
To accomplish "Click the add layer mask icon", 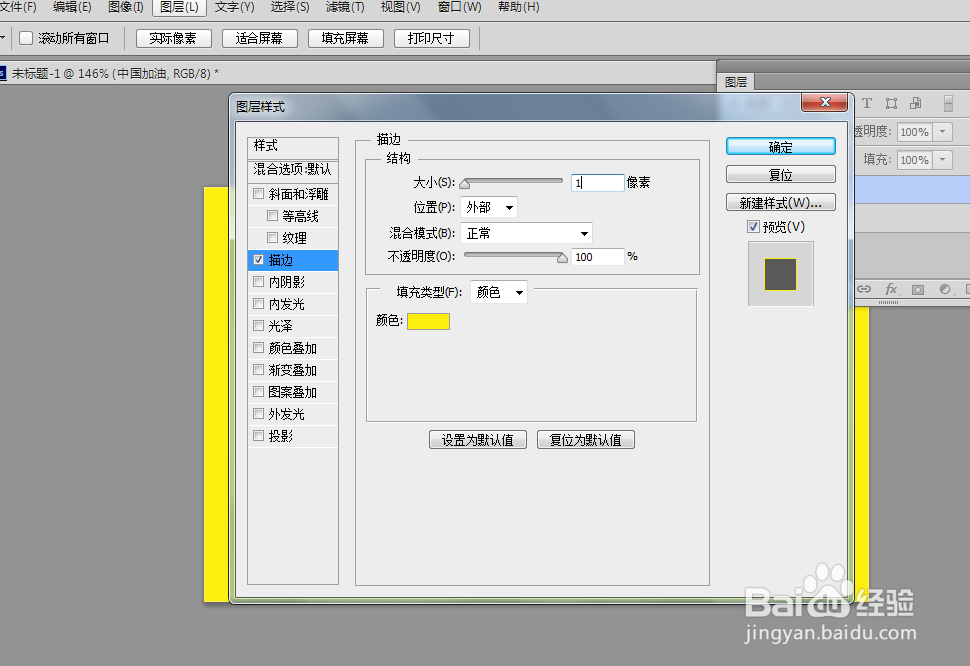I will (x=917, y=289).
